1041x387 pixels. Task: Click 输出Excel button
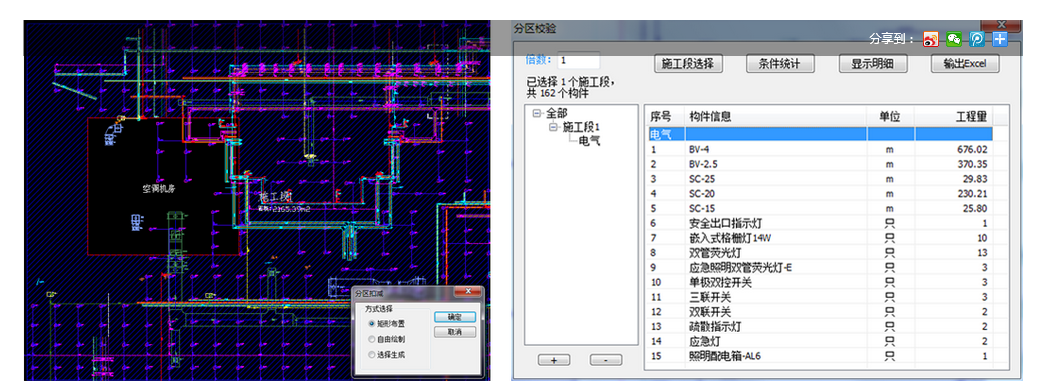click(965, 64)
